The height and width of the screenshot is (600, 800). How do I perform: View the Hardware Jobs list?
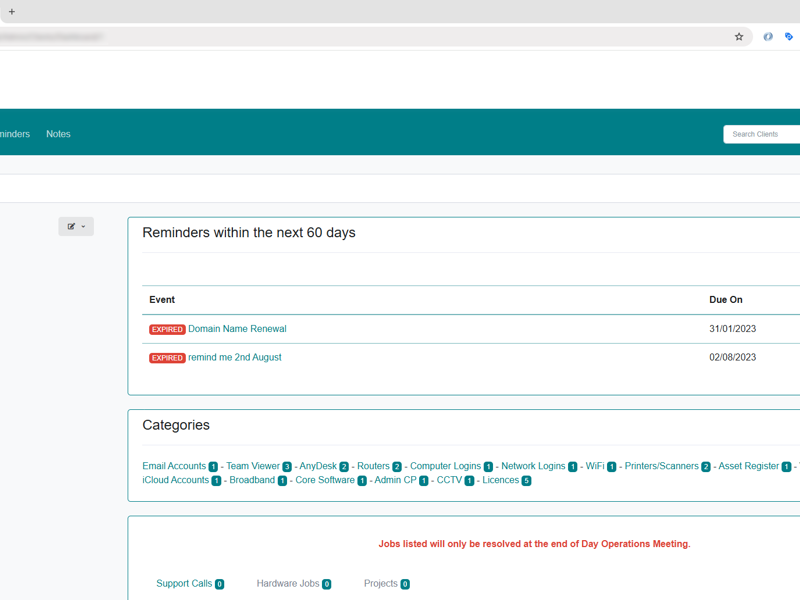pos(287,583)
